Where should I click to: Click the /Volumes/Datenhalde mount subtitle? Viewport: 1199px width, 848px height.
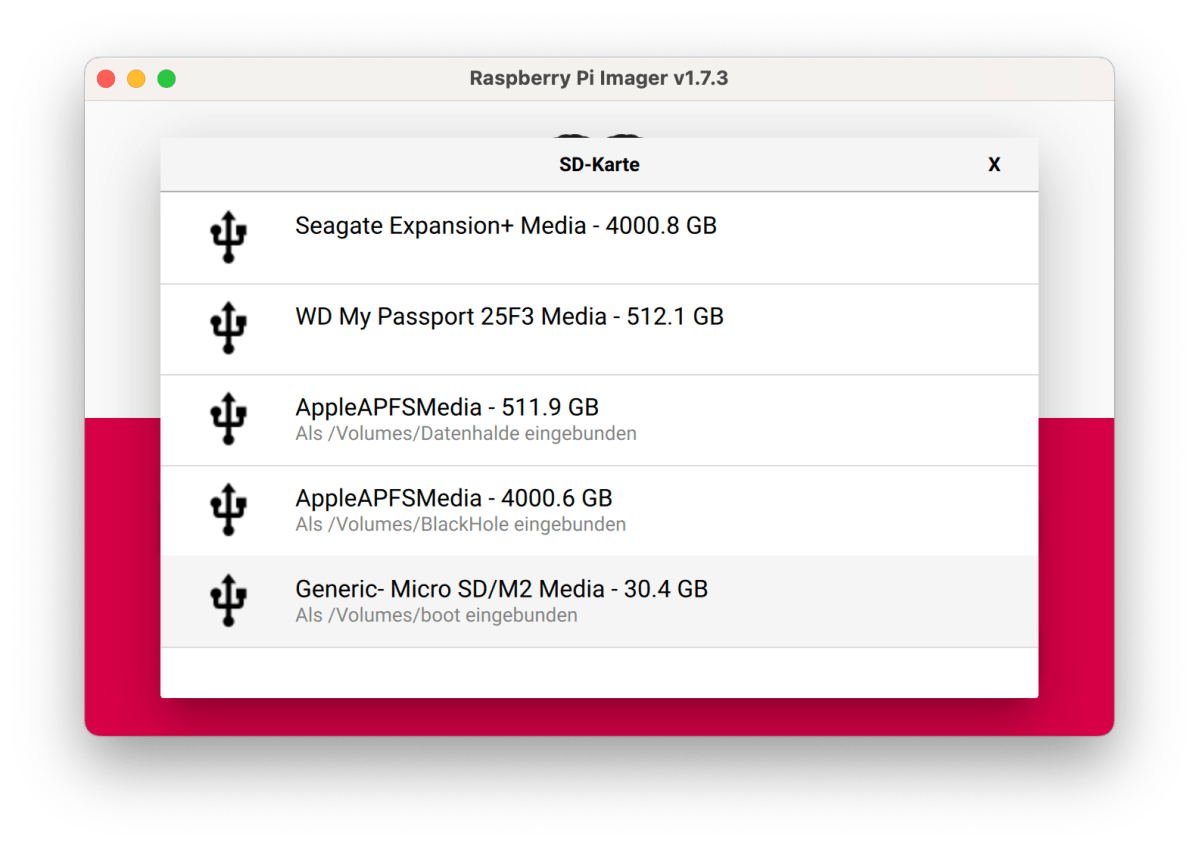click(x=466, y=434)
